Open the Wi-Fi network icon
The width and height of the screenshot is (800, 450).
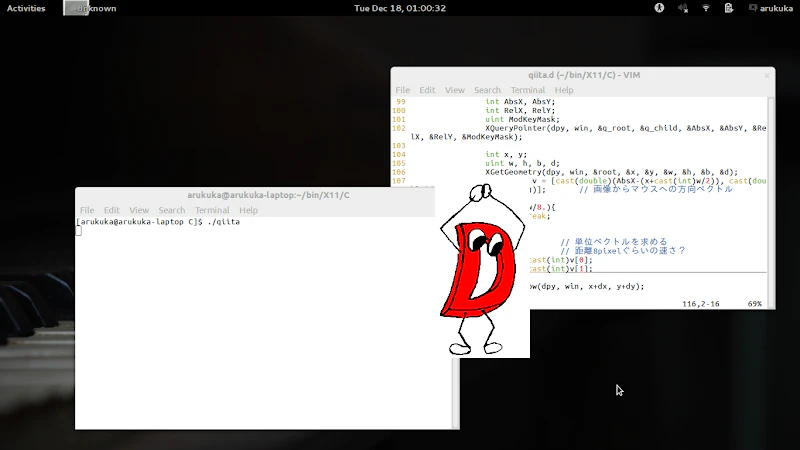(706, 8)
